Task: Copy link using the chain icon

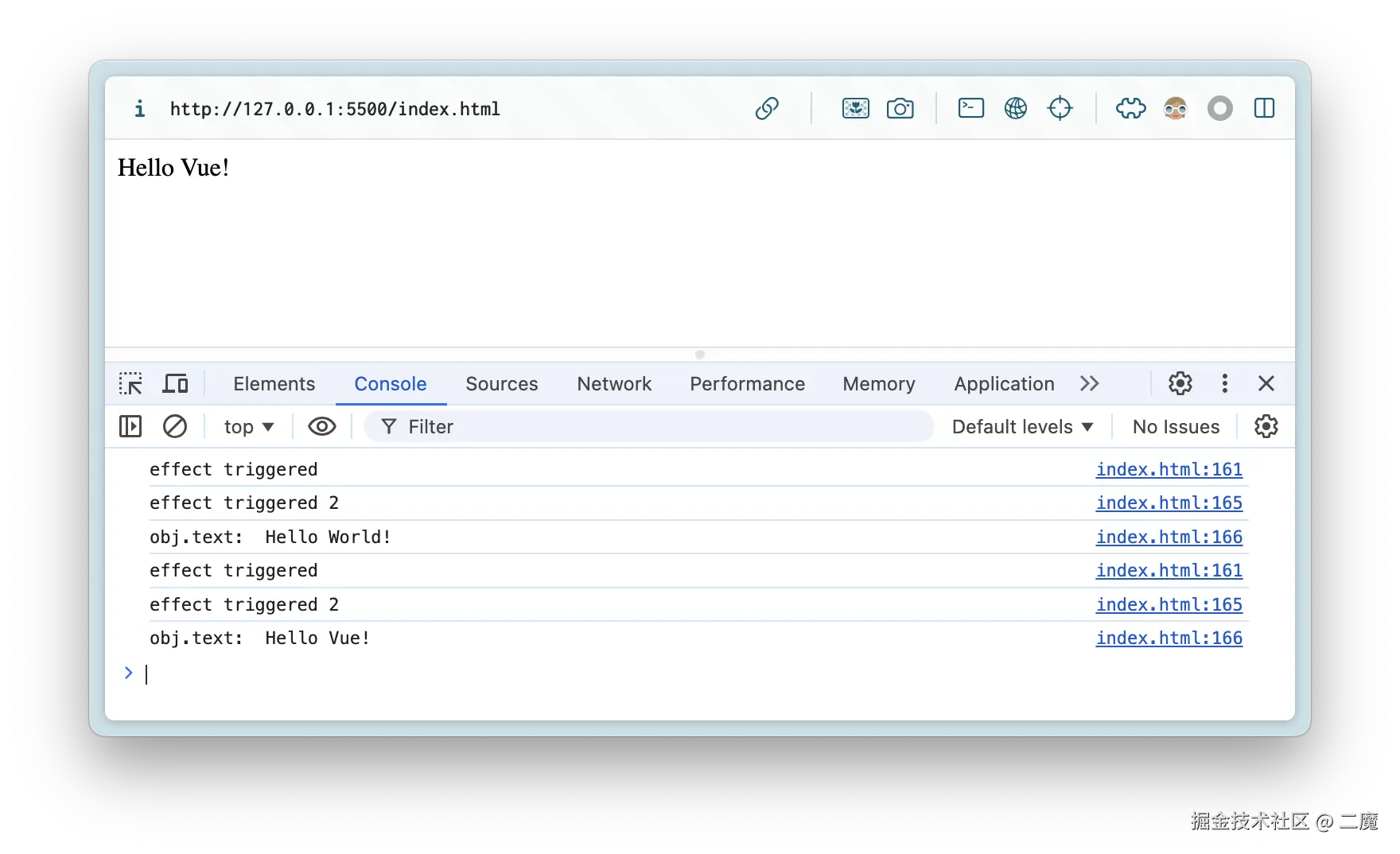Action: tap(767, 108)
